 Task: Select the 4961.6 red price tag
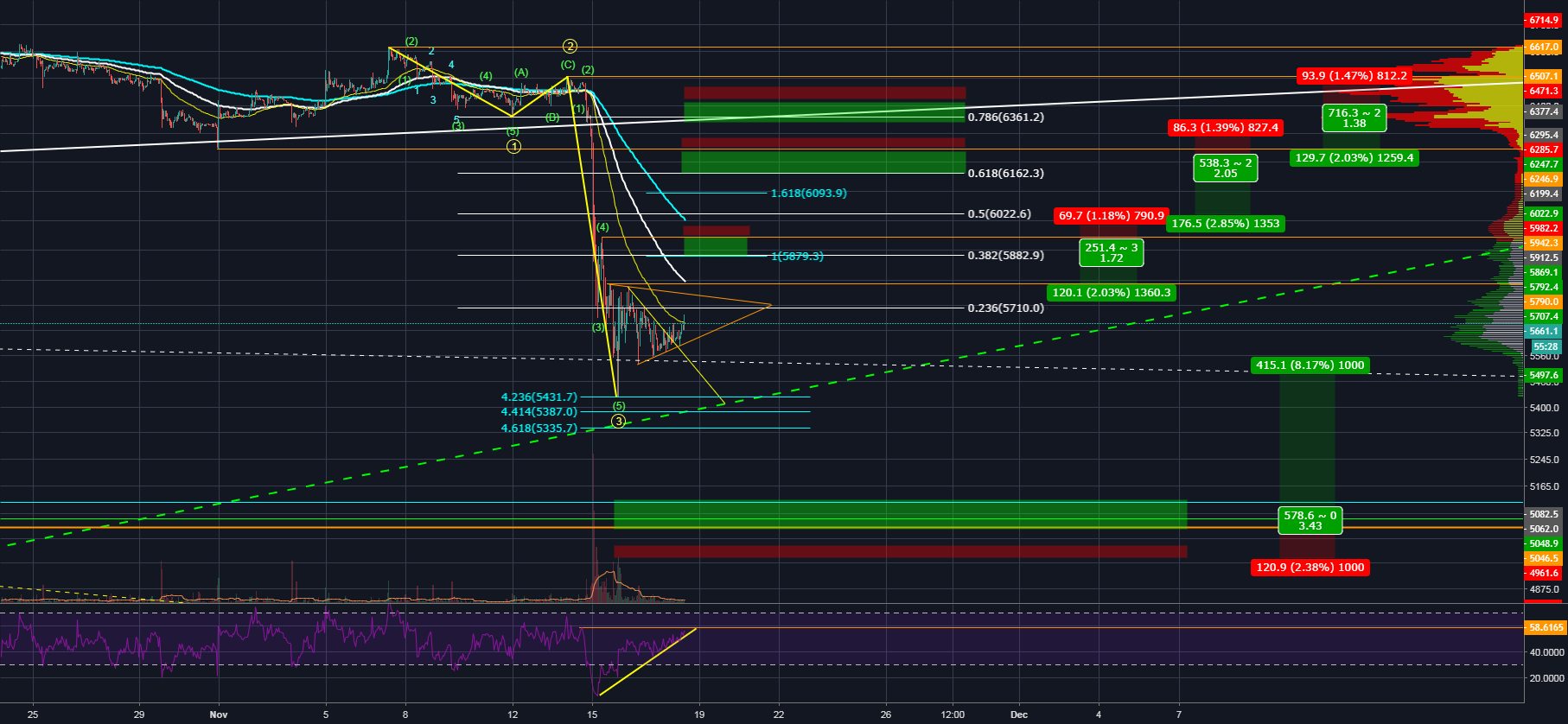(x=1544, y=573)
